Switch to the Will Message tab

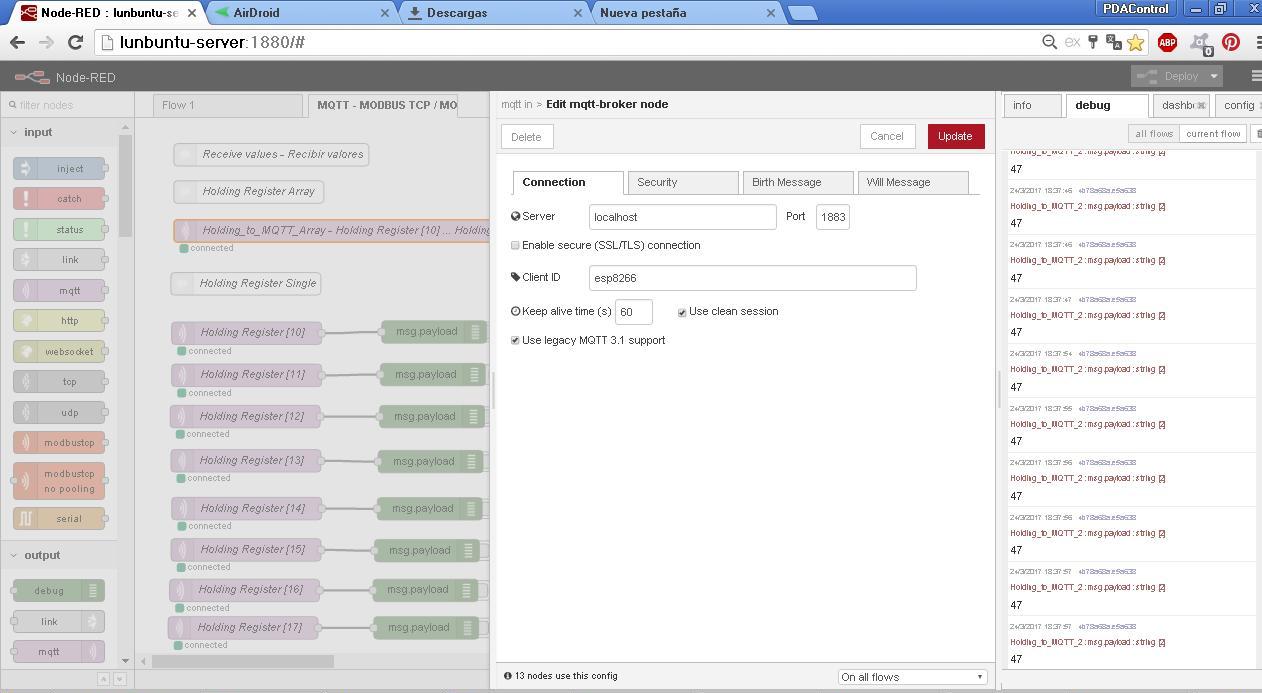pyautogui.click(x=913, y=182)
